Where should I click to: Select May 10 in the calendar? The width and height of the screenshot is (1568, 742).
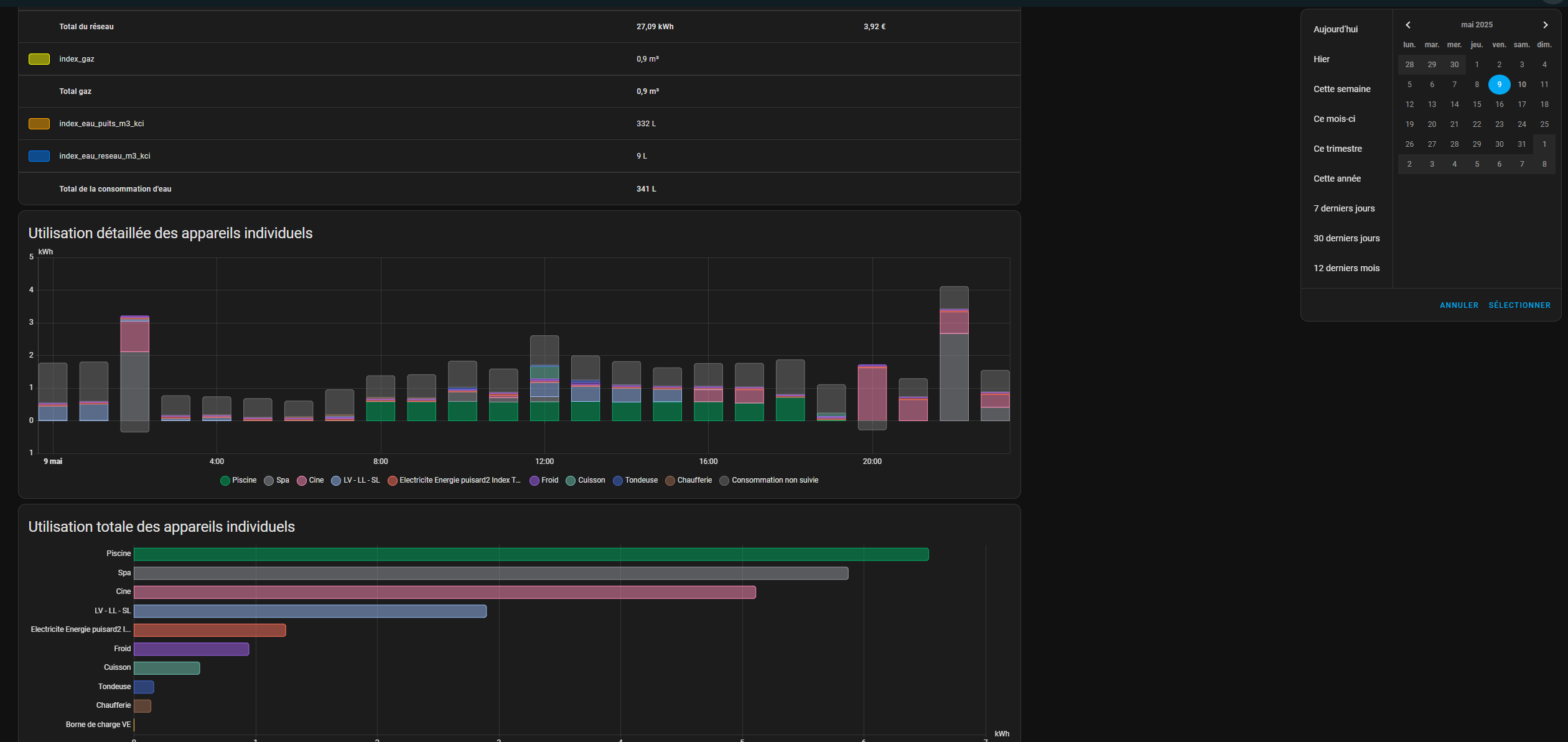click(1521, 85)
